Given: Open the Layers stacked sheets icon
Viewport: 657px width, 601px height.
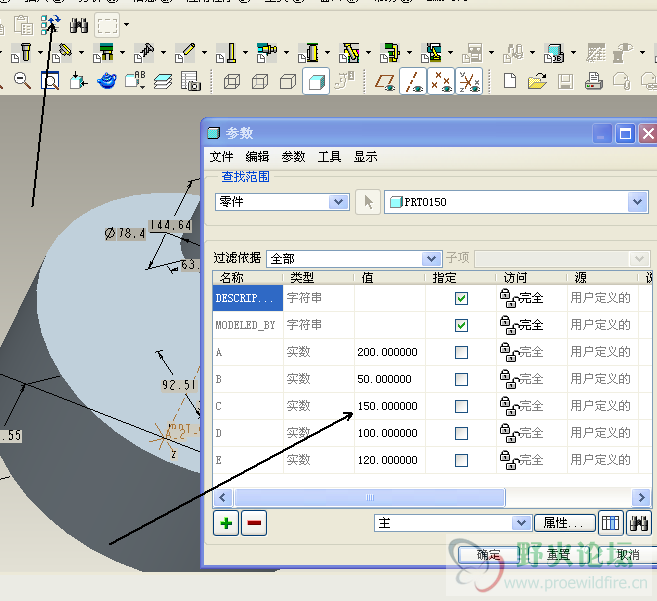Looking at the screenshot, I should (163, 81).
